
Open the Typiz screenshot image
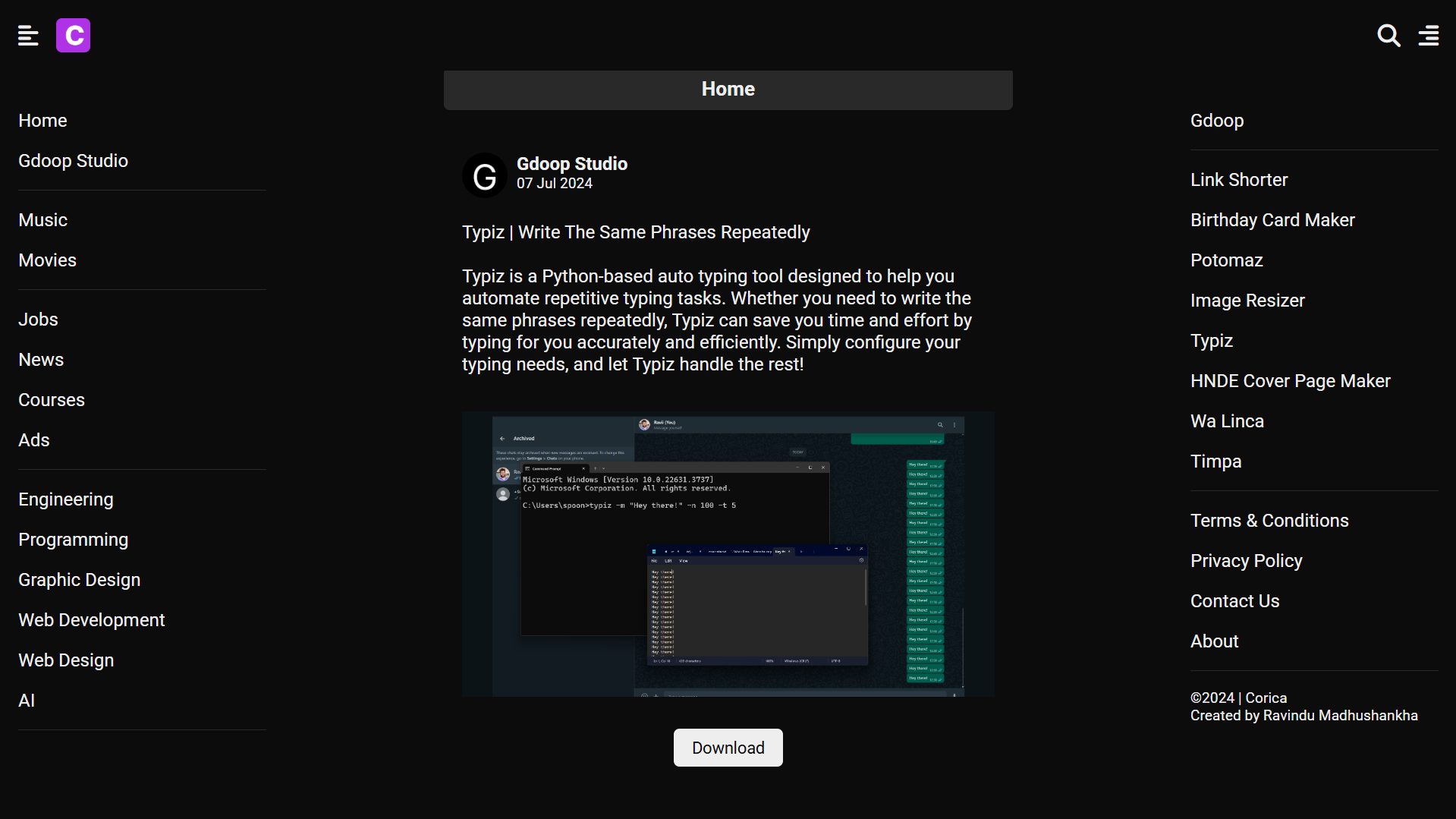tap(728, 554)
